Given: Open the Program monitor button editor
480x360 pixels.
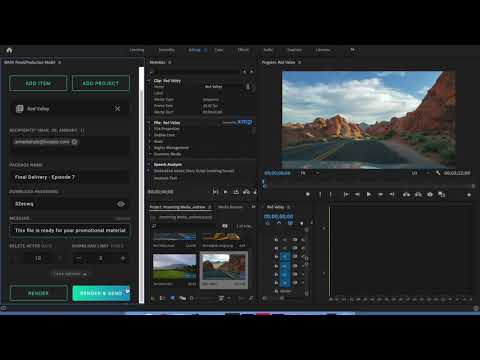Looking at the screenshot, I should click(469, 195).
